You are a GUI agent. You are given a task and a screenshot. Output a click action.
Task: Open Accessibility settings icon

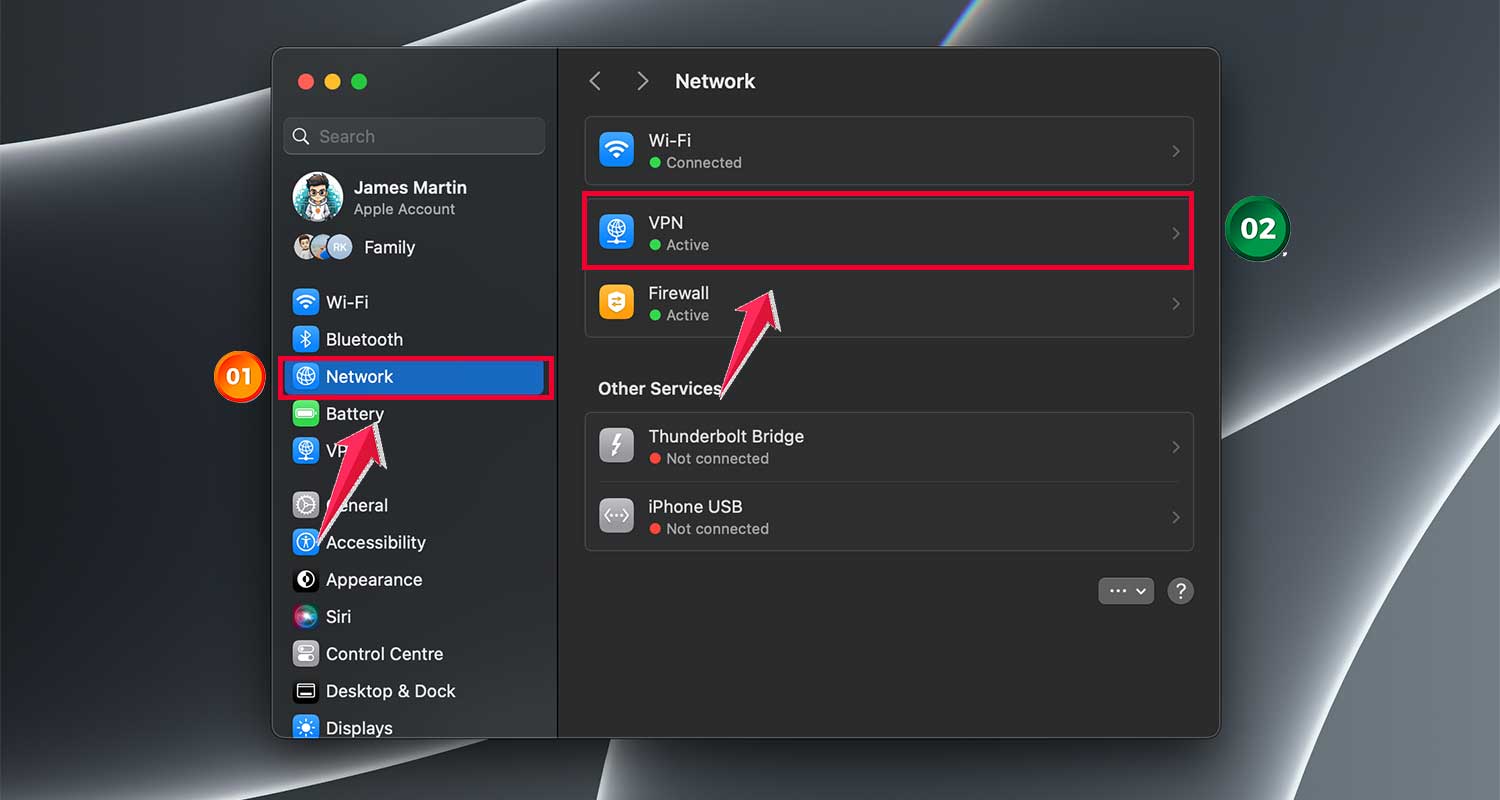point(305,543)
